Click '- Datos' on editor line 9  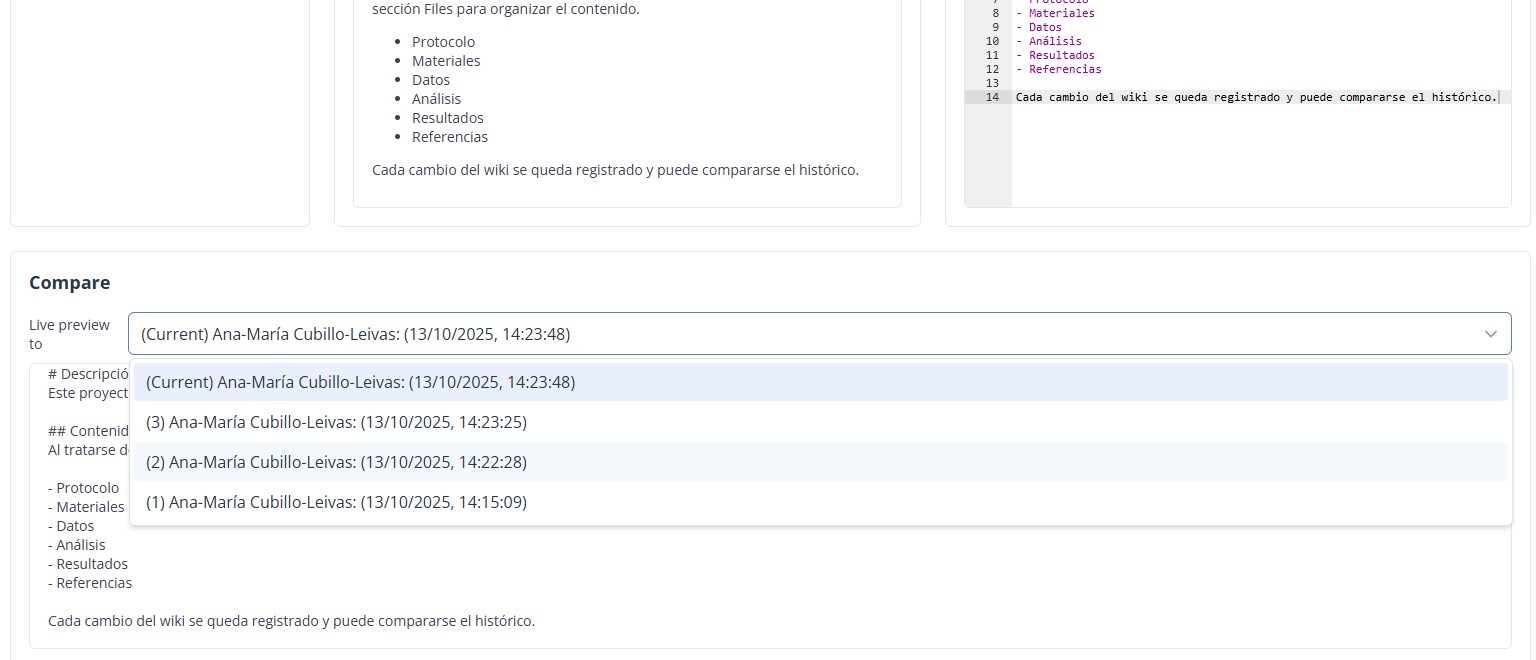pos(1039,27)
